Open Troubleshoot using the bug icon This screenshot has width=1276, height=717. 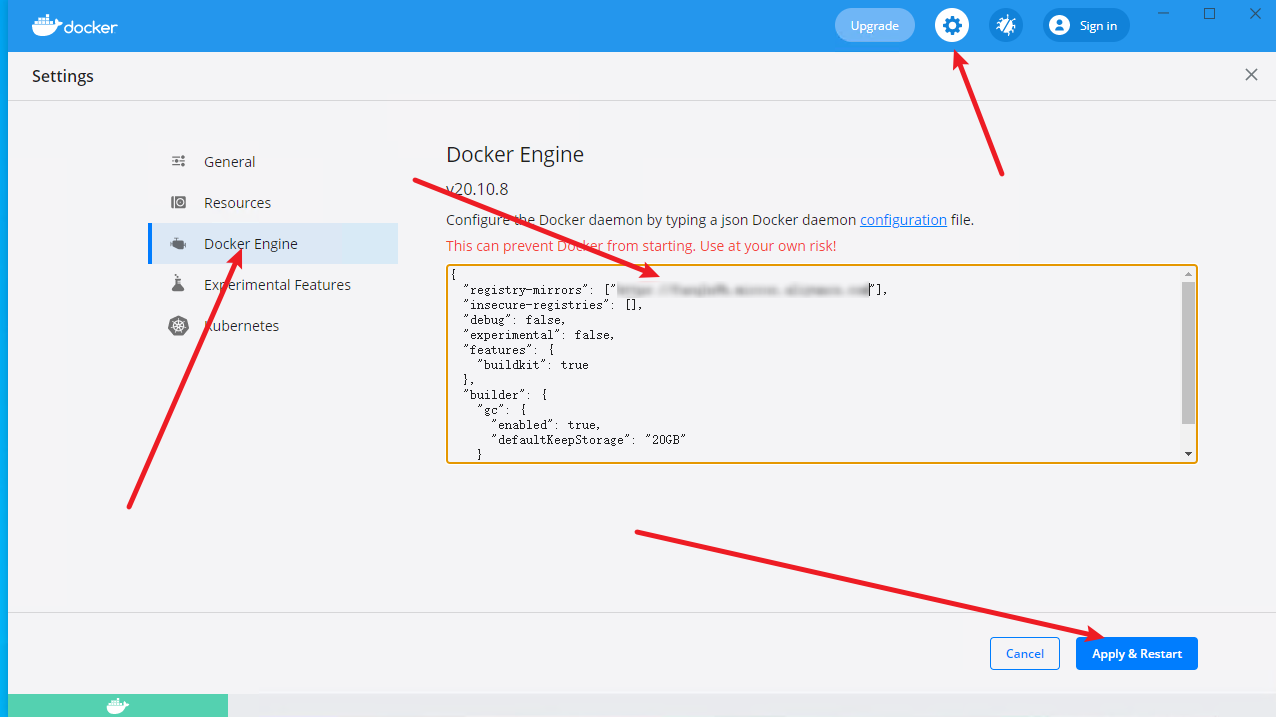[1006, 26]
